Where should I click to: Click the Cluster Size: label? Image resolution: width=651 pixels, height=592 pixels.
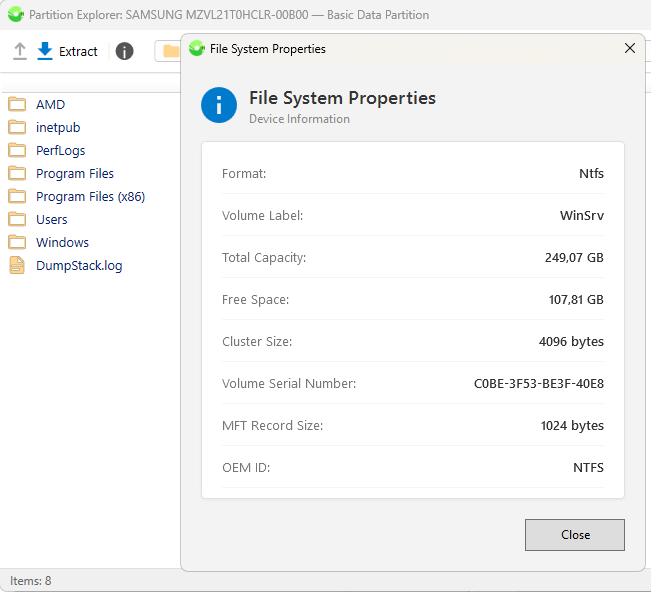point(257,342)
